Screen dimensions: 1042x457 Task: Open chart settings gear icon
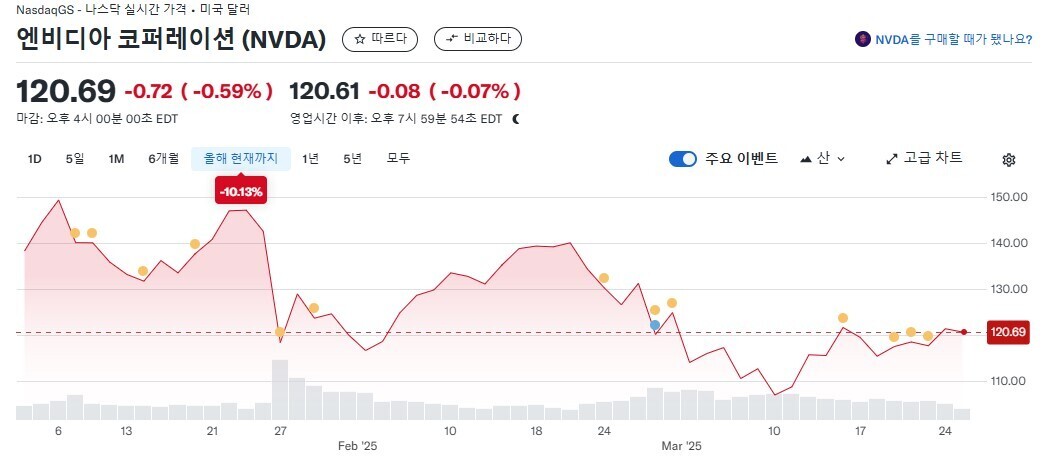pyautogui.click(x=1009, y=159)
